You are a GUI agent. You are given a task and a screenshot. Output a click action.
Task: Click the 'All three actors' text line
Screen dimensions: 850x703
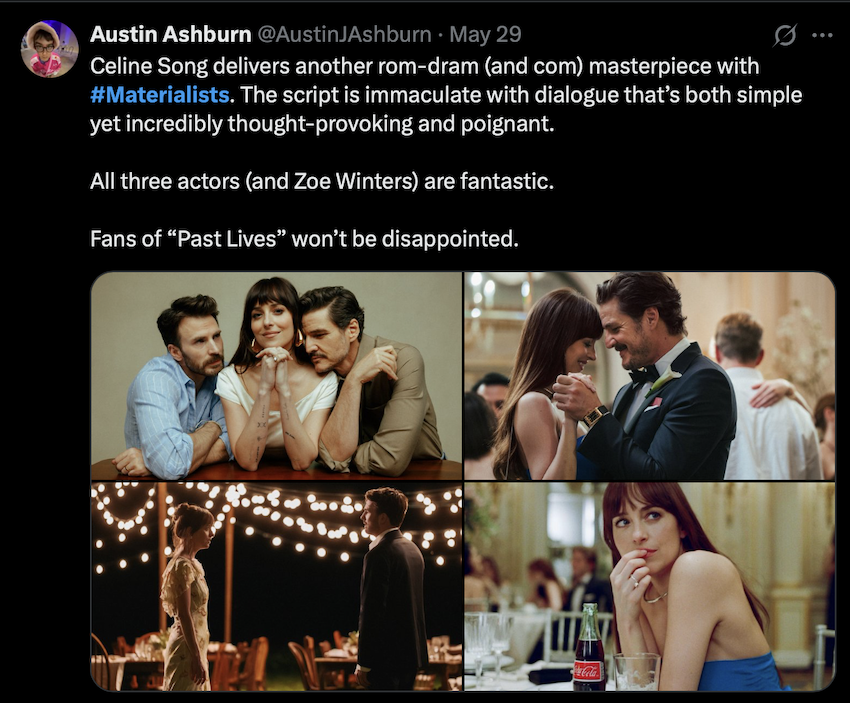click(322, 181)
